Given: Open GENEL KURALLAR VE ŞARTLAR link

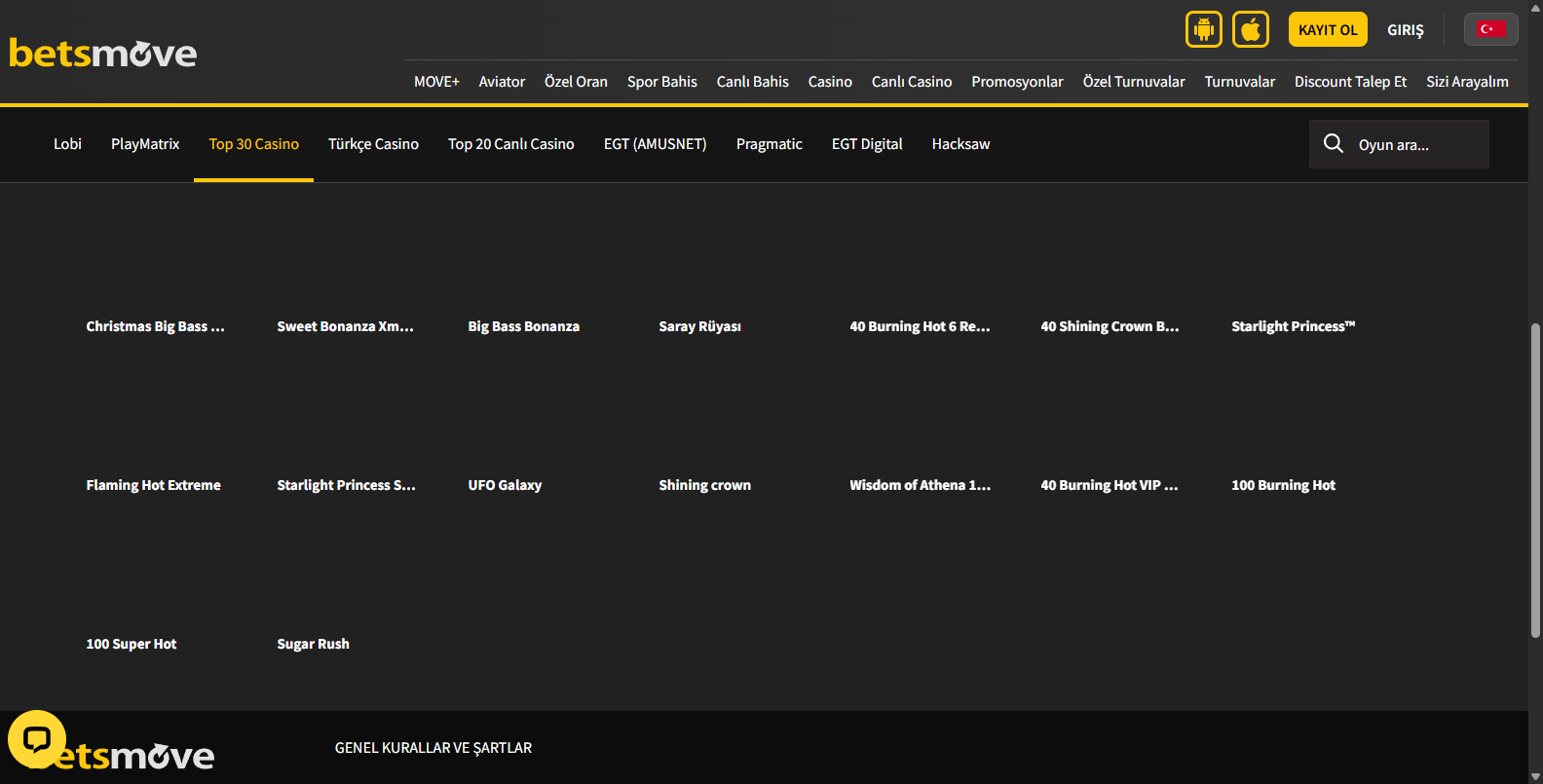Looking at the screenshot, I should [x=433, y=748].
